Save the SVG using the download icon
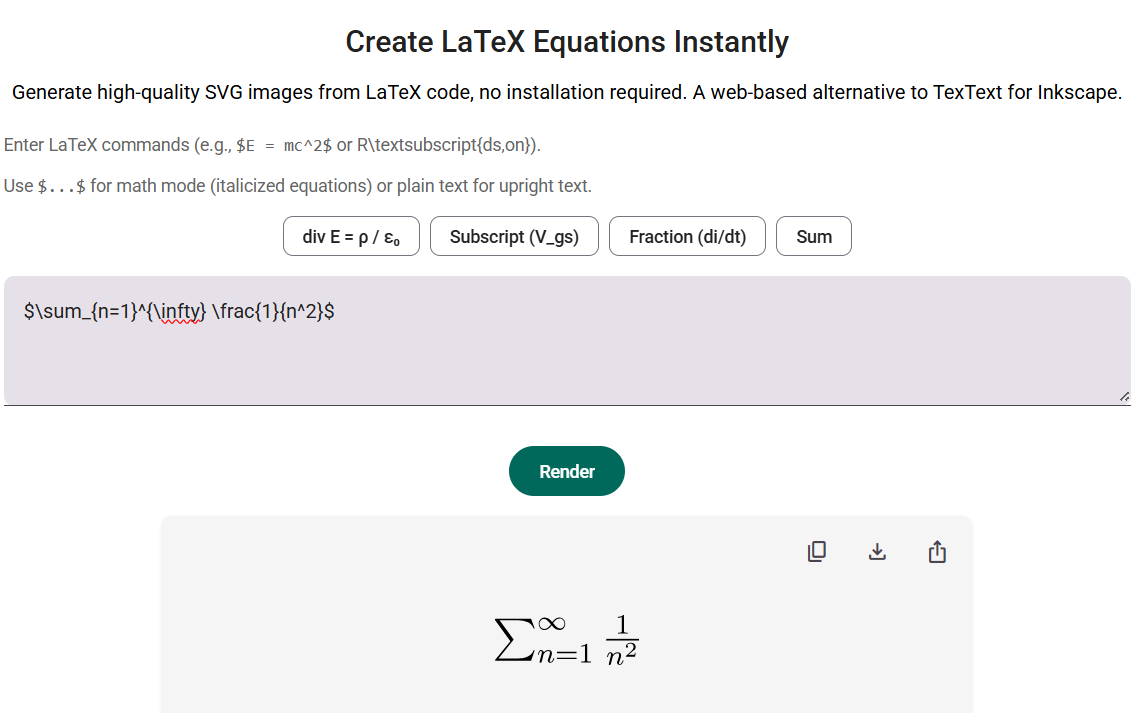The height and width of the screenshot is (713, 1135). coord(877,551)
